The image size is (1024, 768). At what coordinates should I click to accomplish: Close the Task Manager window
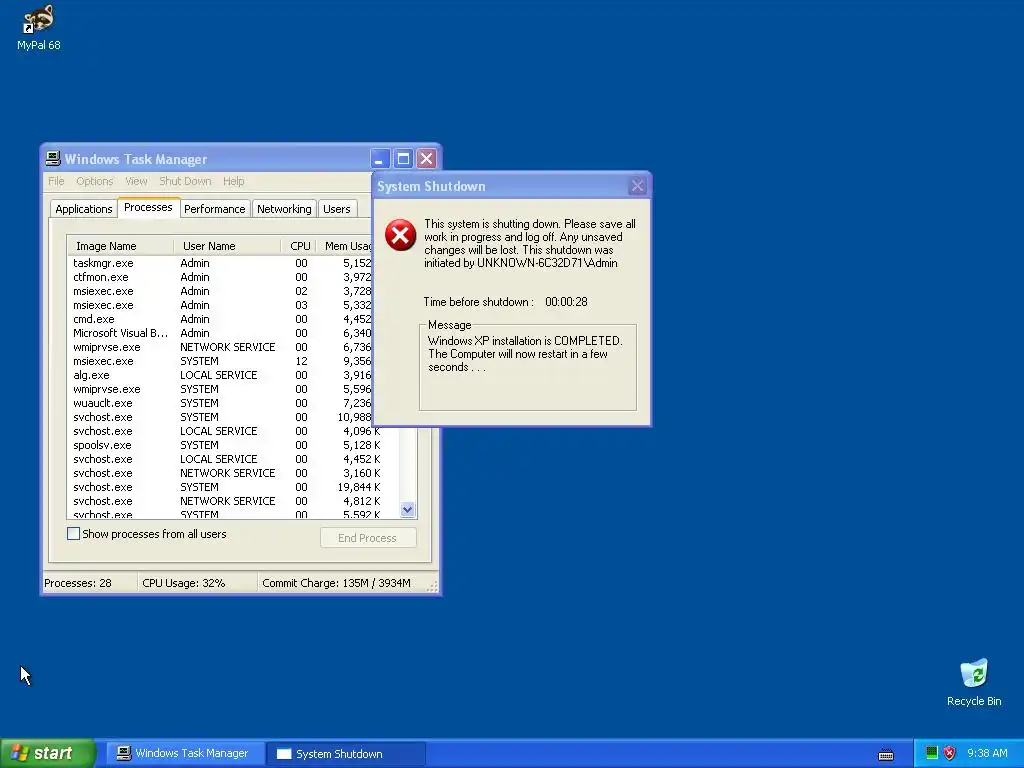[x=426, y=159]
